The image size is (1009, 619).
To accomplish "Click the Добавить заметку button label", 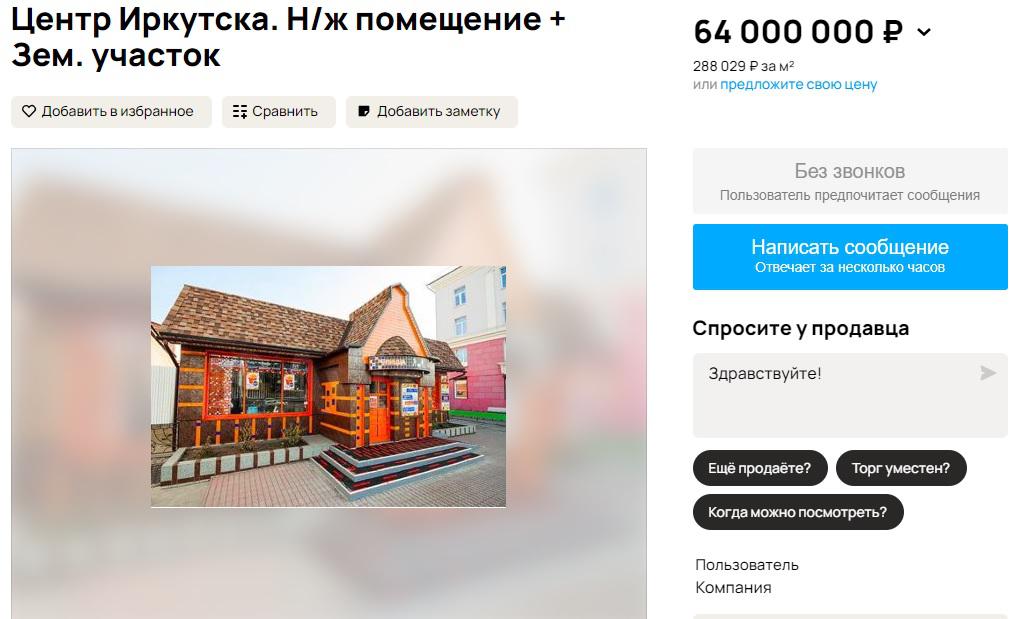I will (438, 111).
